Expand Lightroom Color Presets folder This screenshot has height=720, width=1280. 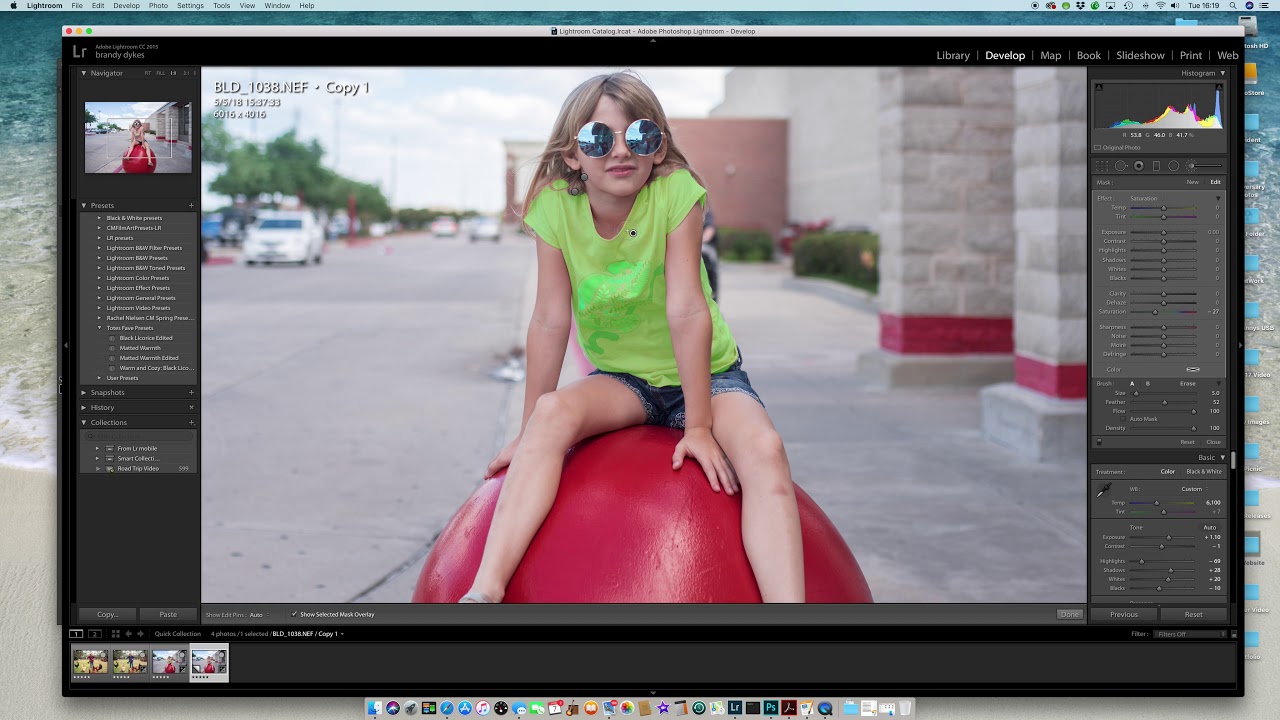tap(98, 278)
